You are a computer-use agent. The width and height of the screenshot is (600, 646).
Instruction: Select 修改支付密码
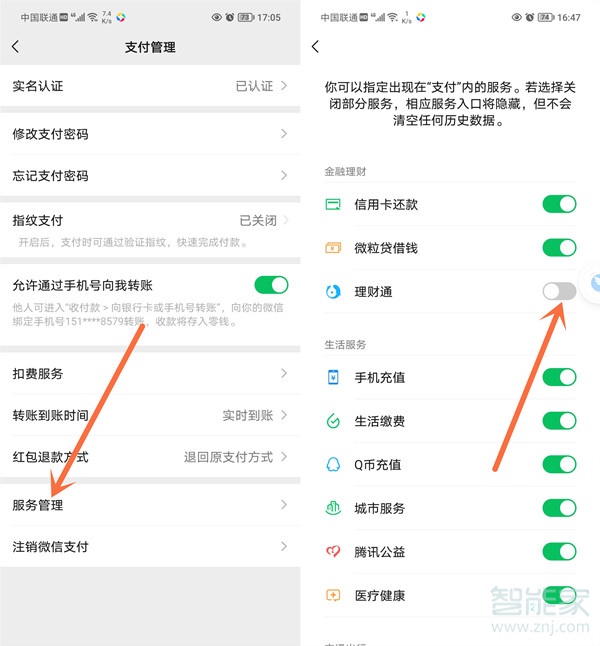pos(150,133)
